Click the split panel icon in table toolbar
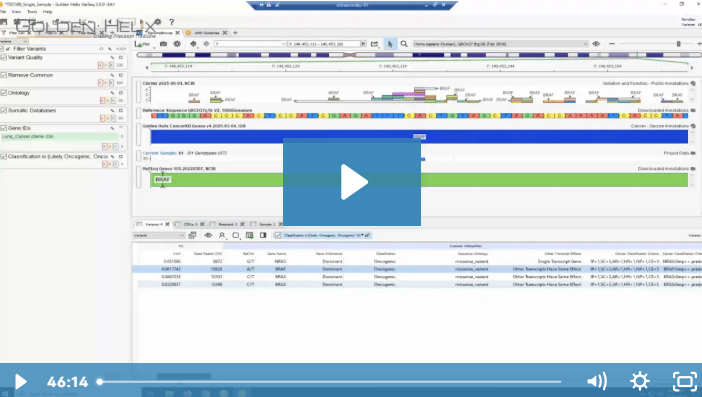 pyautogui.click(x=263, y=235)
